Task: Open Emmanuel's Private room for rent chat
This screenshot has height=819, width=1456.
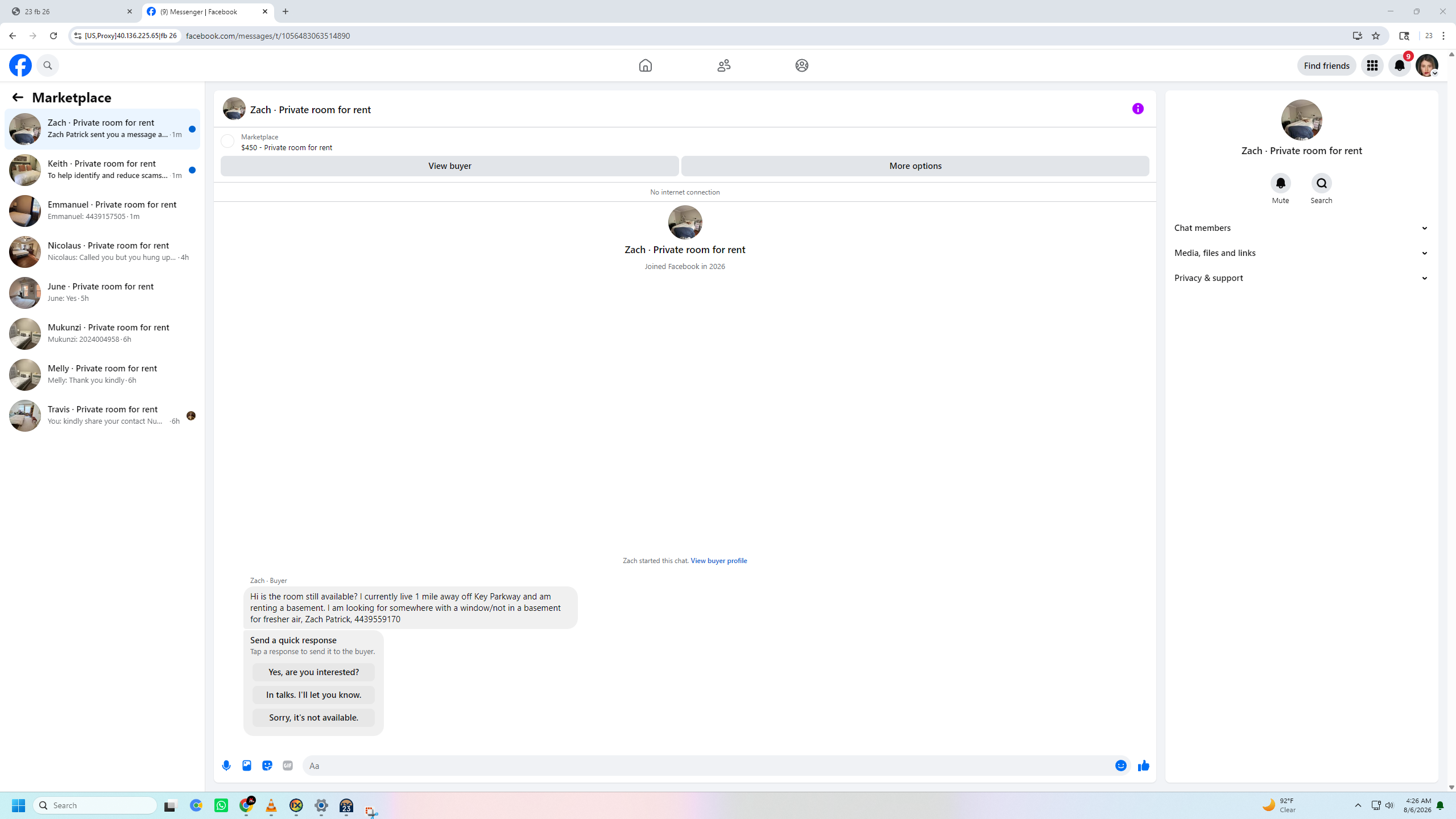Action: pos(102,210)
